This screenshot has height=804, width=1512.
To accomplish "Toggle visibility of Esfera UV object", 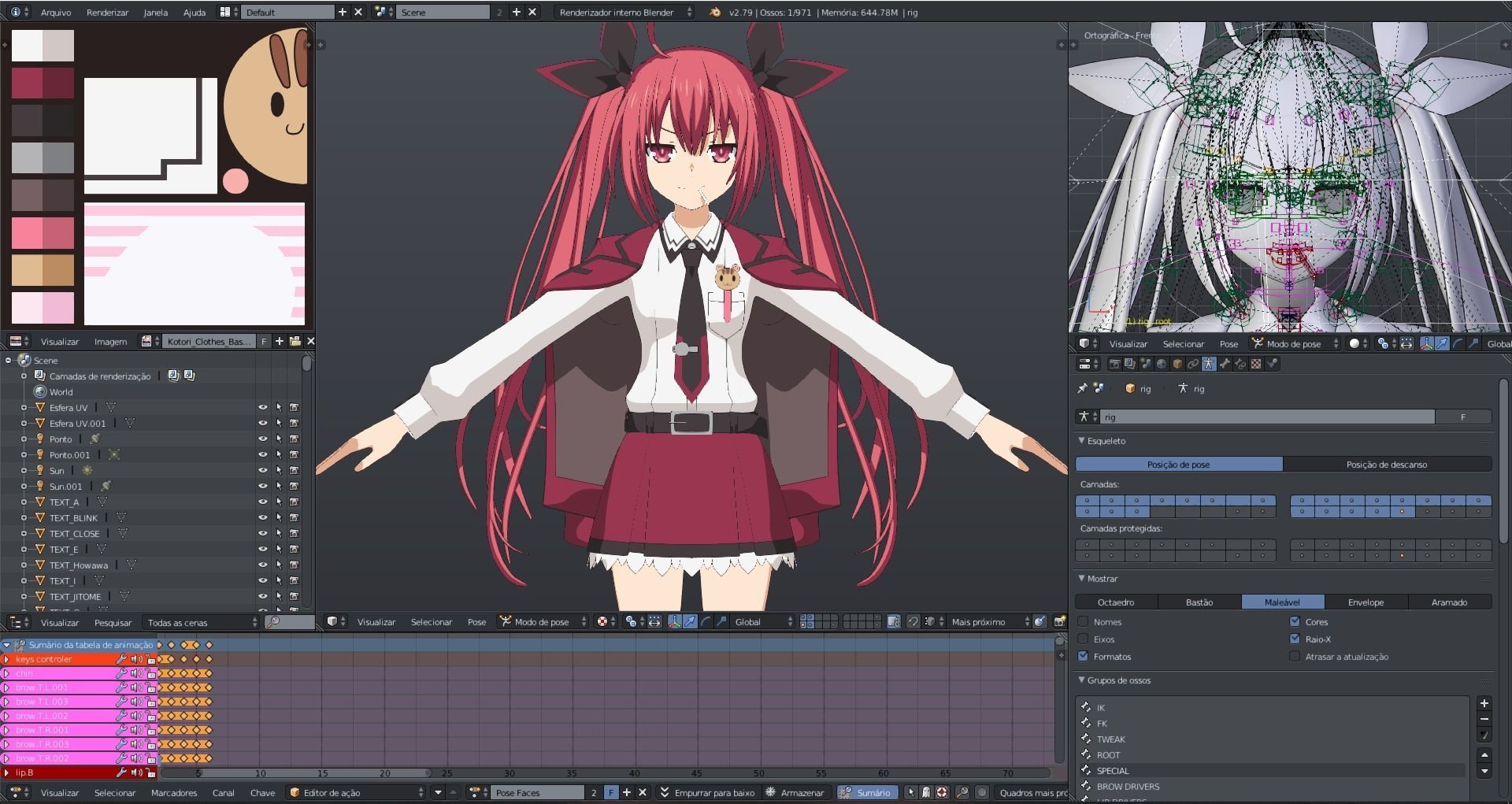I will [x=262, y=408].
